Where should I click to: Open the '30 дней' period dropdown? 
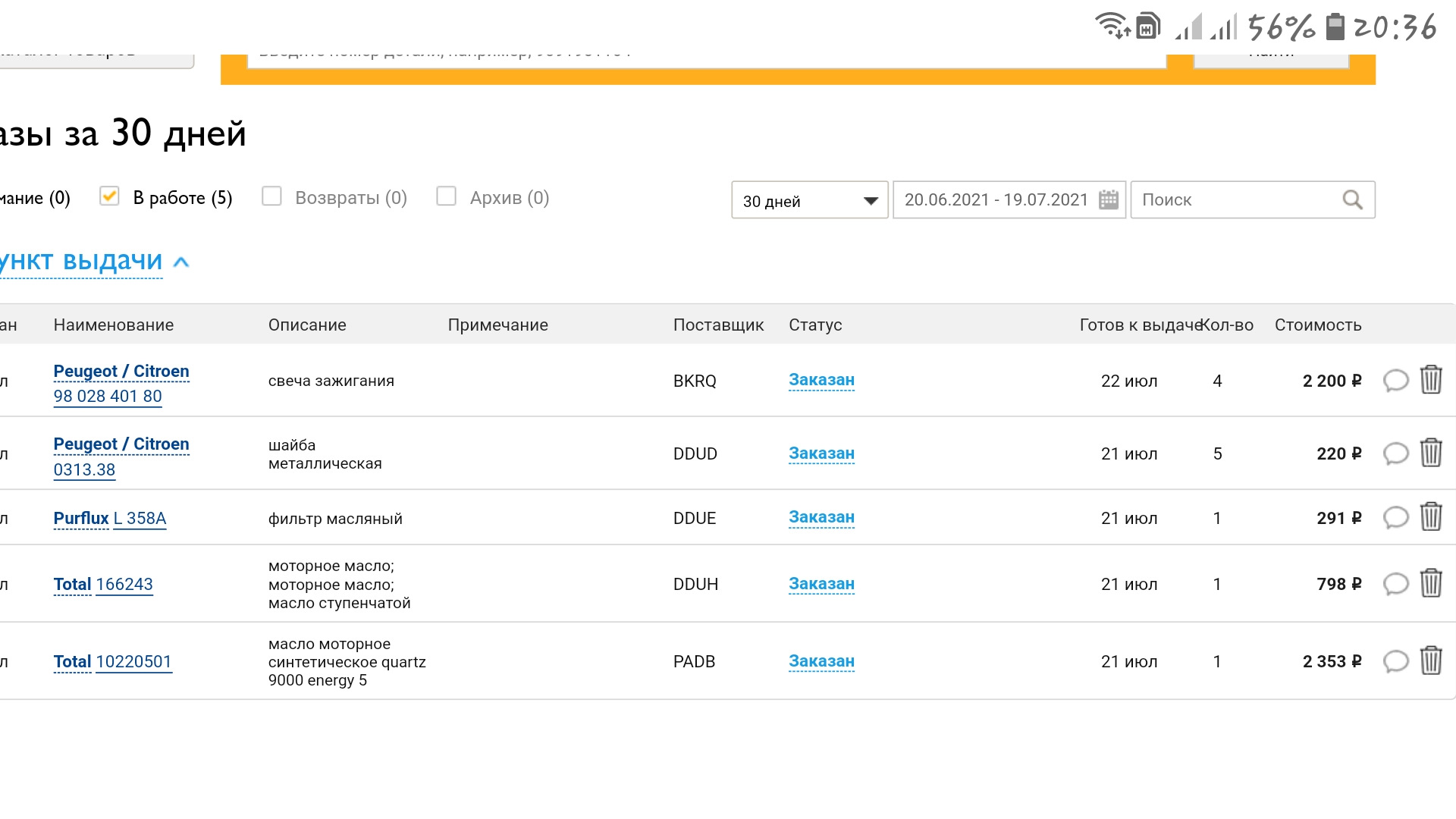(x=809, y=200)
